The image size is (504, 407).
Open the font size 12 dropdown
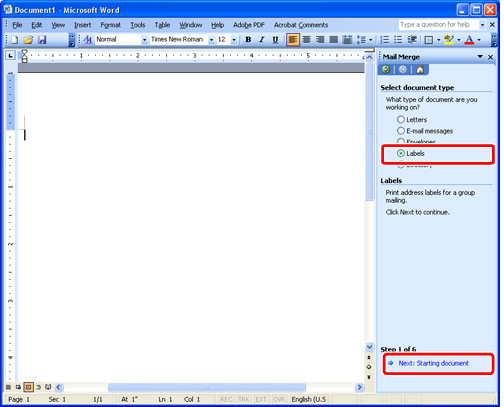point(234,40)
